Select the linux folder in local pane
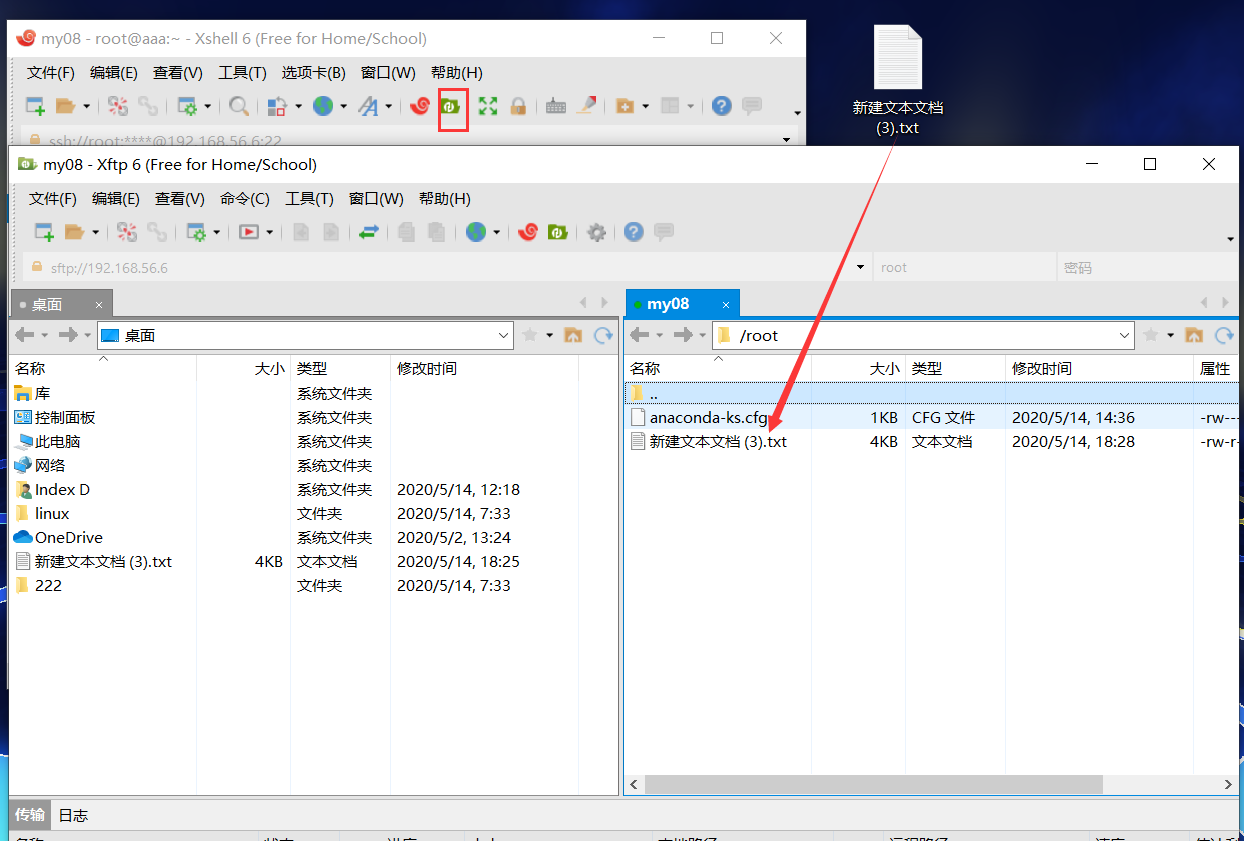The width and height of the screenshot is (1244, 841). [x=52, y=513]
